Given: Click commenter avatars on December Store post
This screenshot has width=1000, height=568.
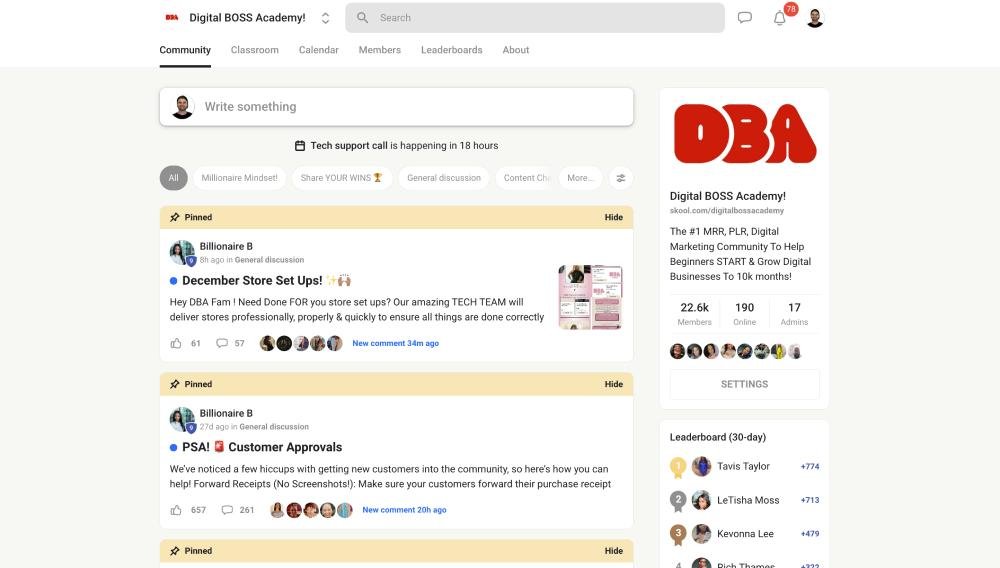Looking at the screenshot, I should [301, 344].
